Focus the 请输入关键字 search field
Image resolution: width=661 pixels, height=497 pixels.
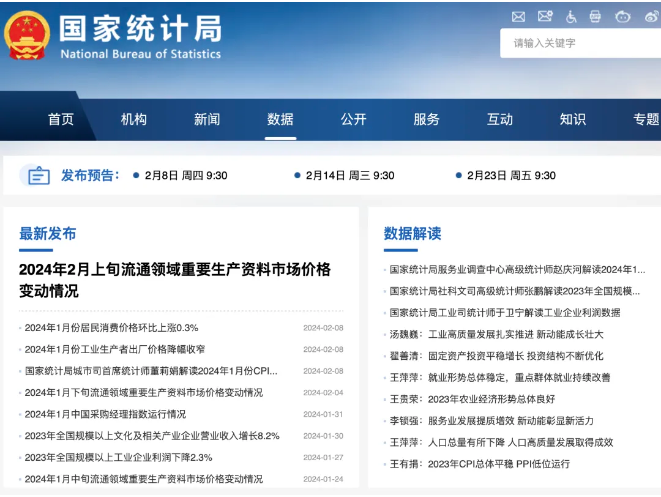click(580, 43)
